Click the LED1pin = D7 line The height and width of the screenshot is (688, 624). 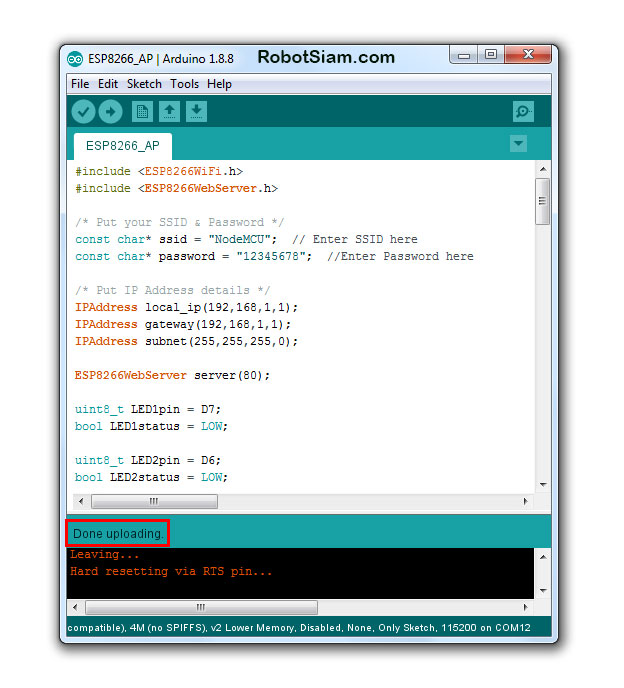148,409
